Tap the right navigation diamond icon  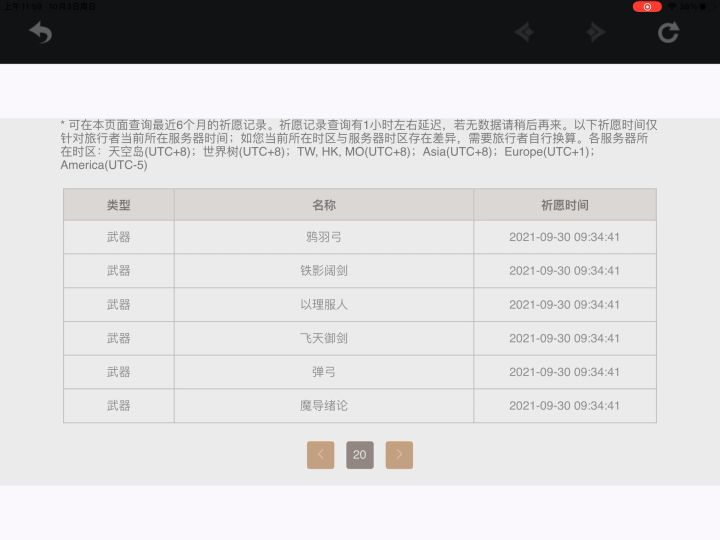595,33
